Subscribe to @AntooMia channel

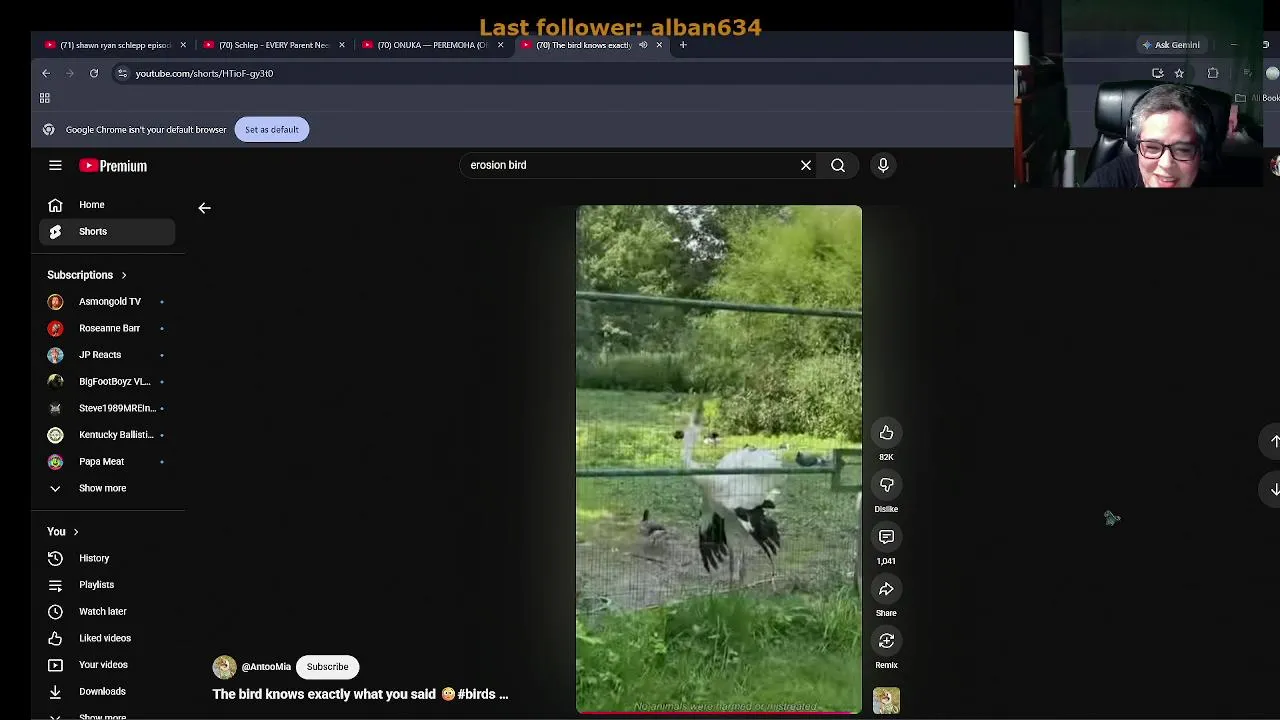pyautogui.click(x=327, y=667)
